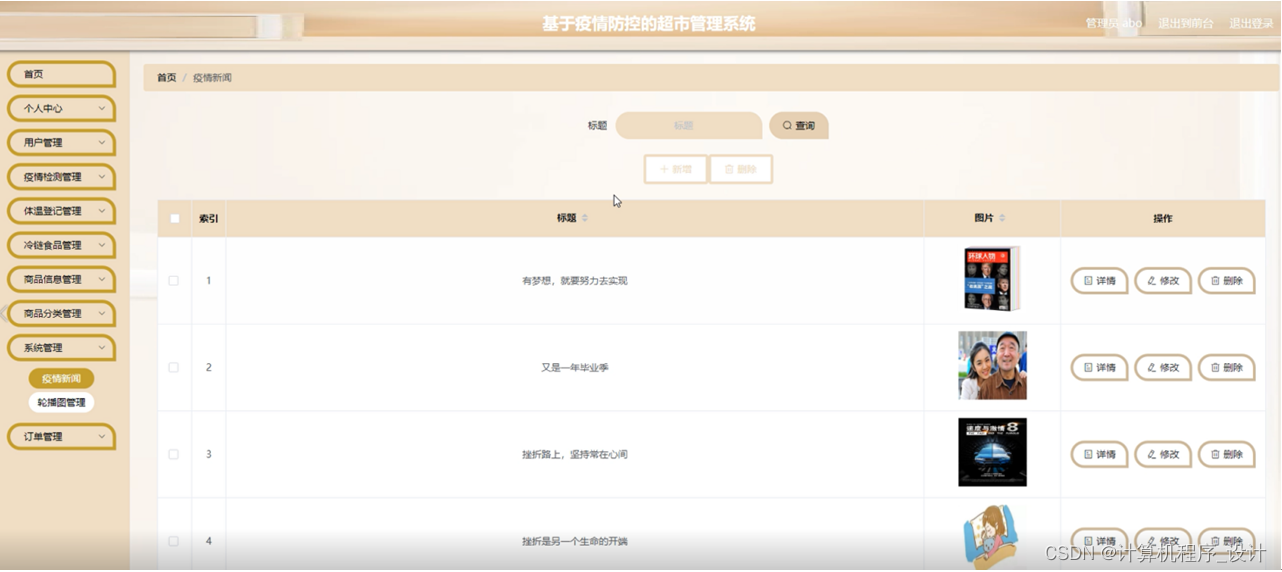Screen dimensions: 1282x572
Task: Click the 查询 search button
Action: pyautogui.click(x=799, y=126)
